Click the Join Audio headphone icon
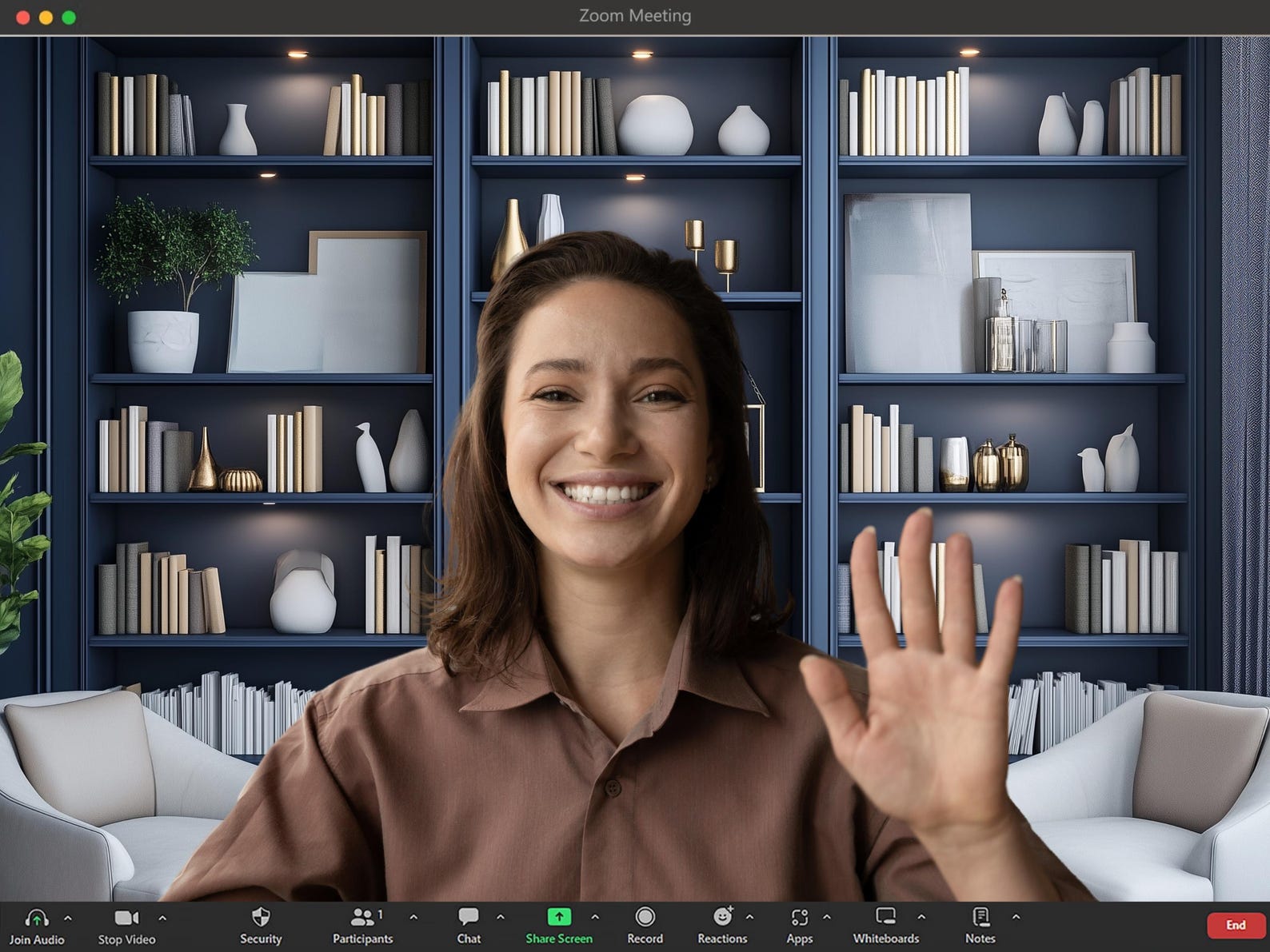 [x=37, y=918]
